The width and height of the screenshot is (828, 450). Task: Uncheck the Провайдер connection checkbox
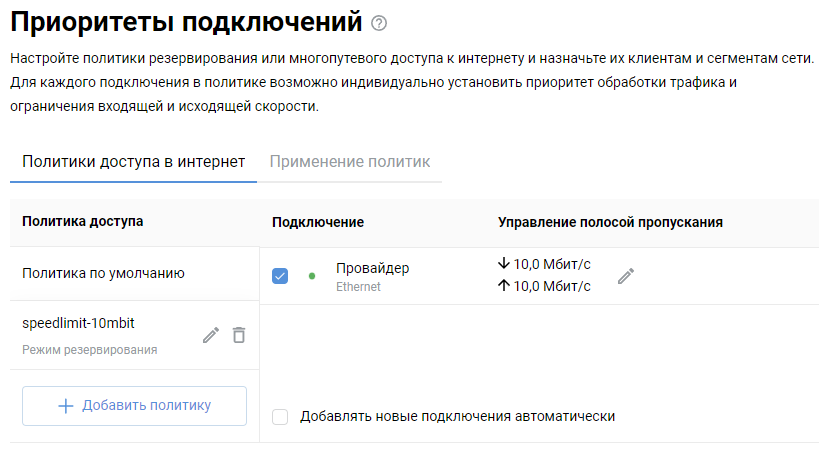pyautogui.click(x=280, y=276)
